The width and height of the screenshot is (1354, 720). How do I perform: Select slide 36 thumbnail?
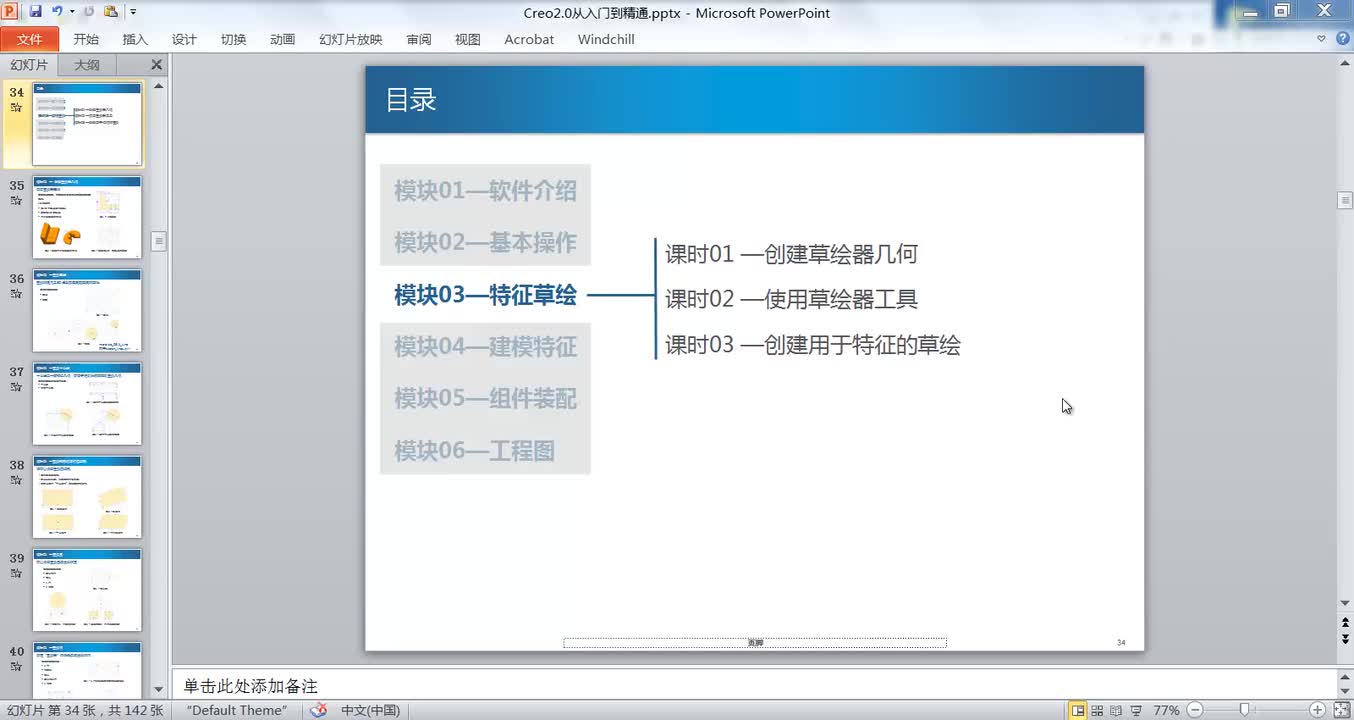[87, 310]
